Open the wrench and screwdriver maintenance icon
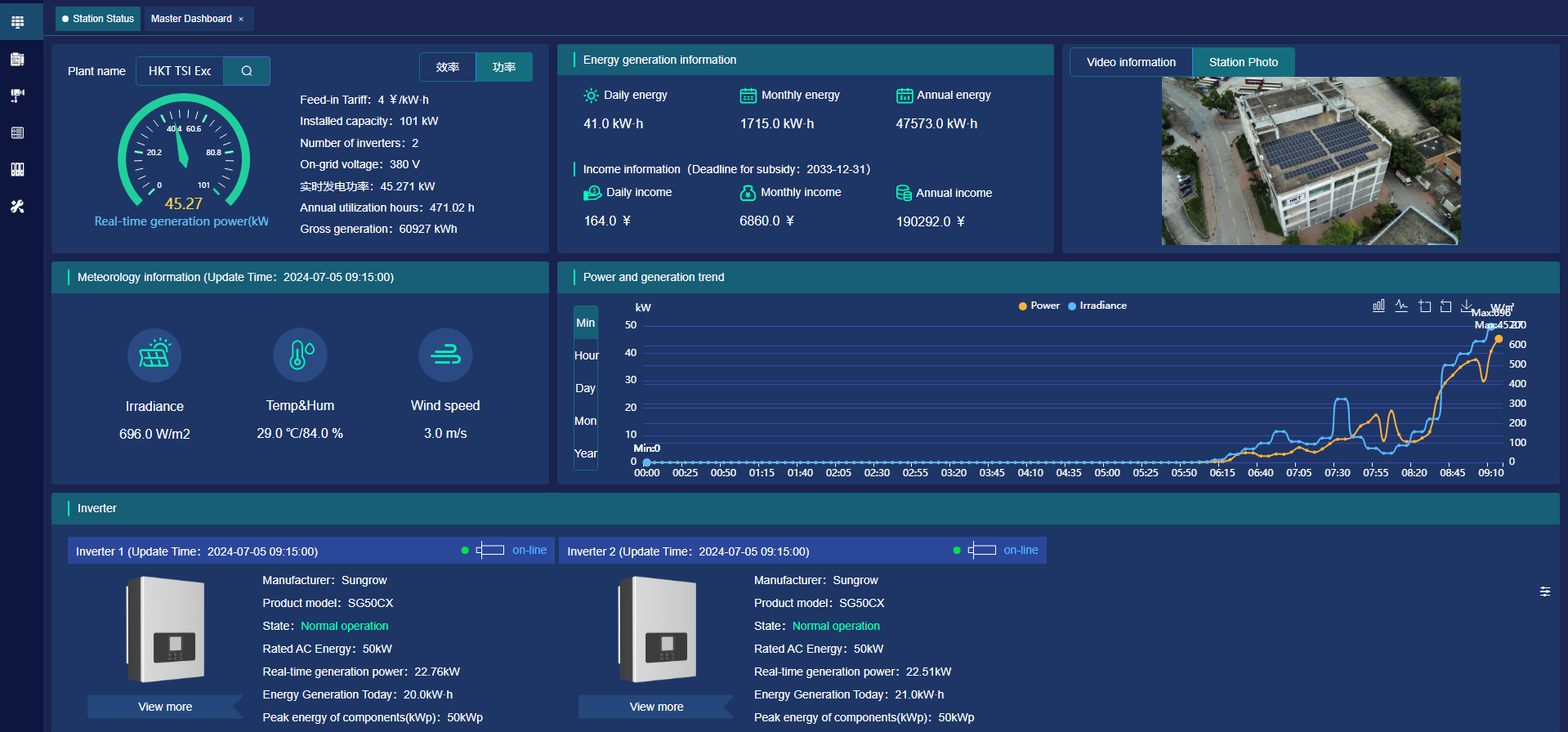Viewport: 1568px width, 732px height. (x=17, y=207)
